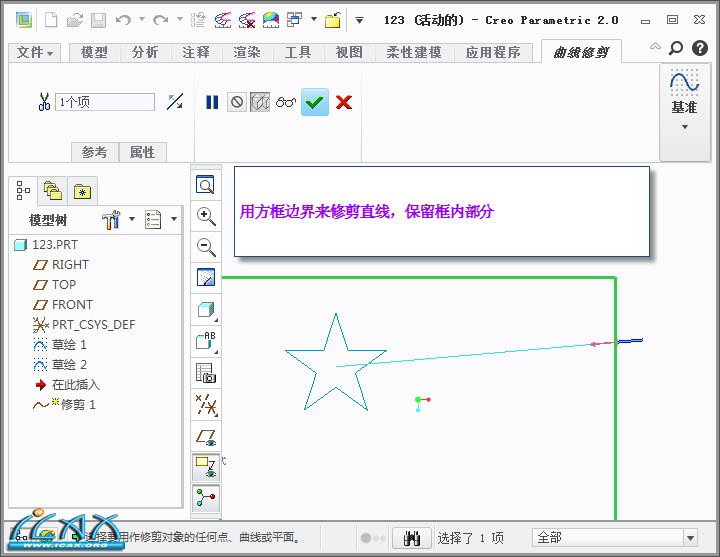The image size is (720, 557).
Task: Click the Windows switch icon
Action: click(x=294, y=20)
